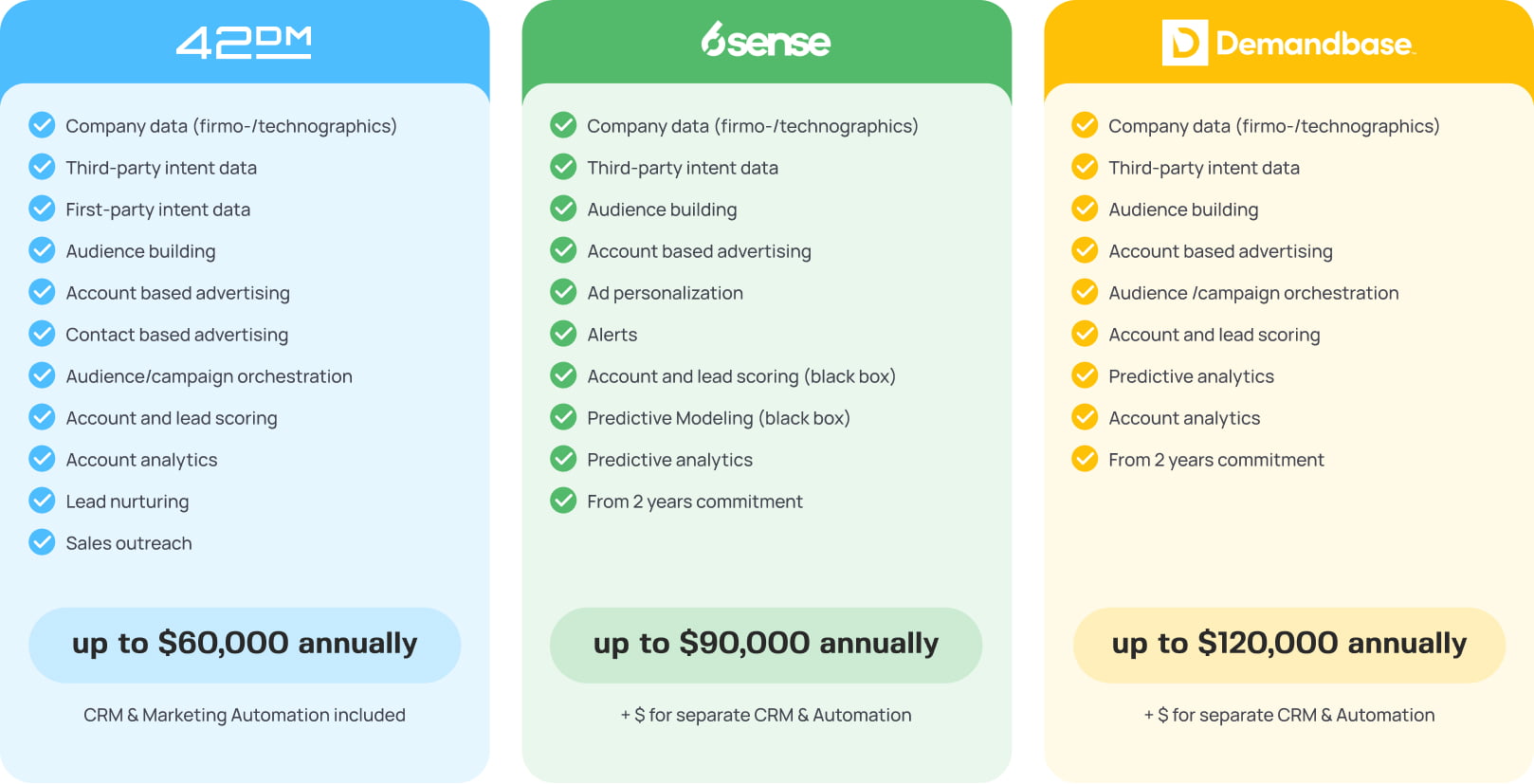Click the 6sense logo
The image size is (1534, 784).
tap(766, 41)
